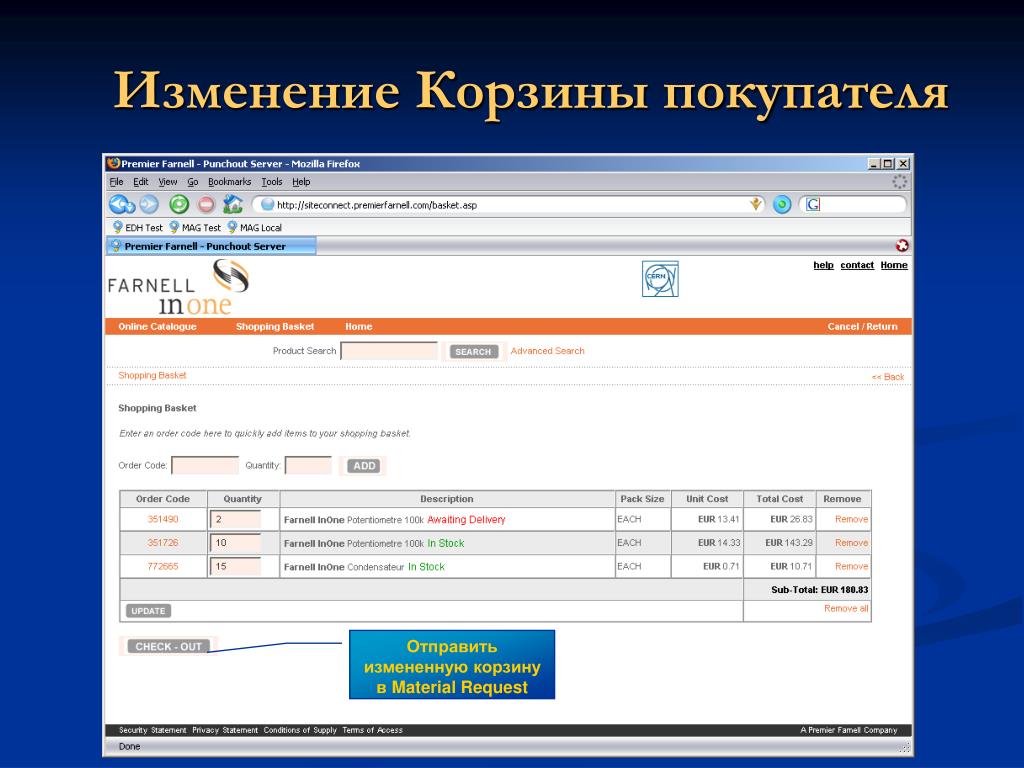Reload the page with the green refresh icon

179,204
